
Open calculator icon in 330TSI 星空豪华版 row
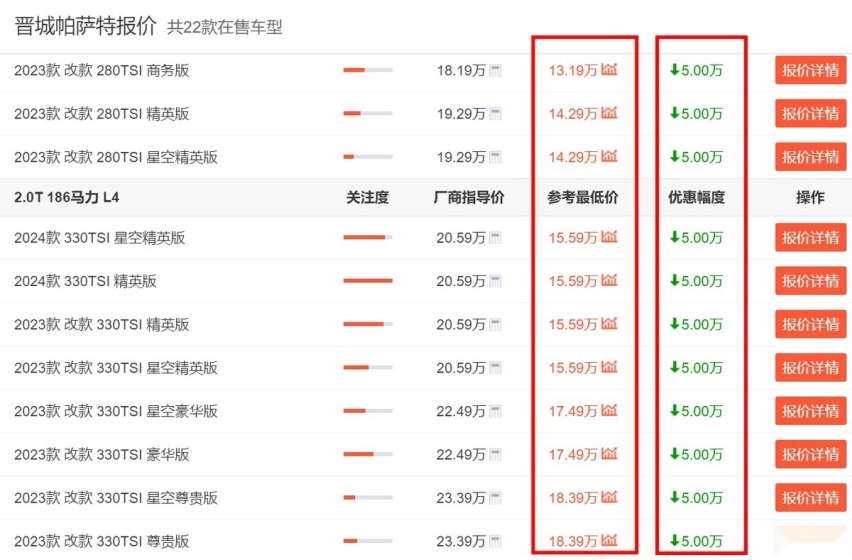[495, 412]
